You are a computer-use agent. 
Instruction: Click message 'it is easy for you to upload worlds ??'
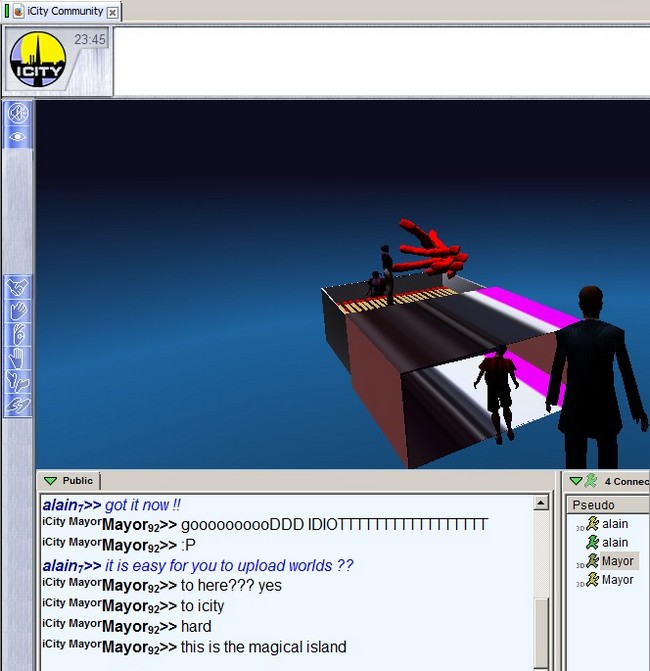(x=229, y=566)
